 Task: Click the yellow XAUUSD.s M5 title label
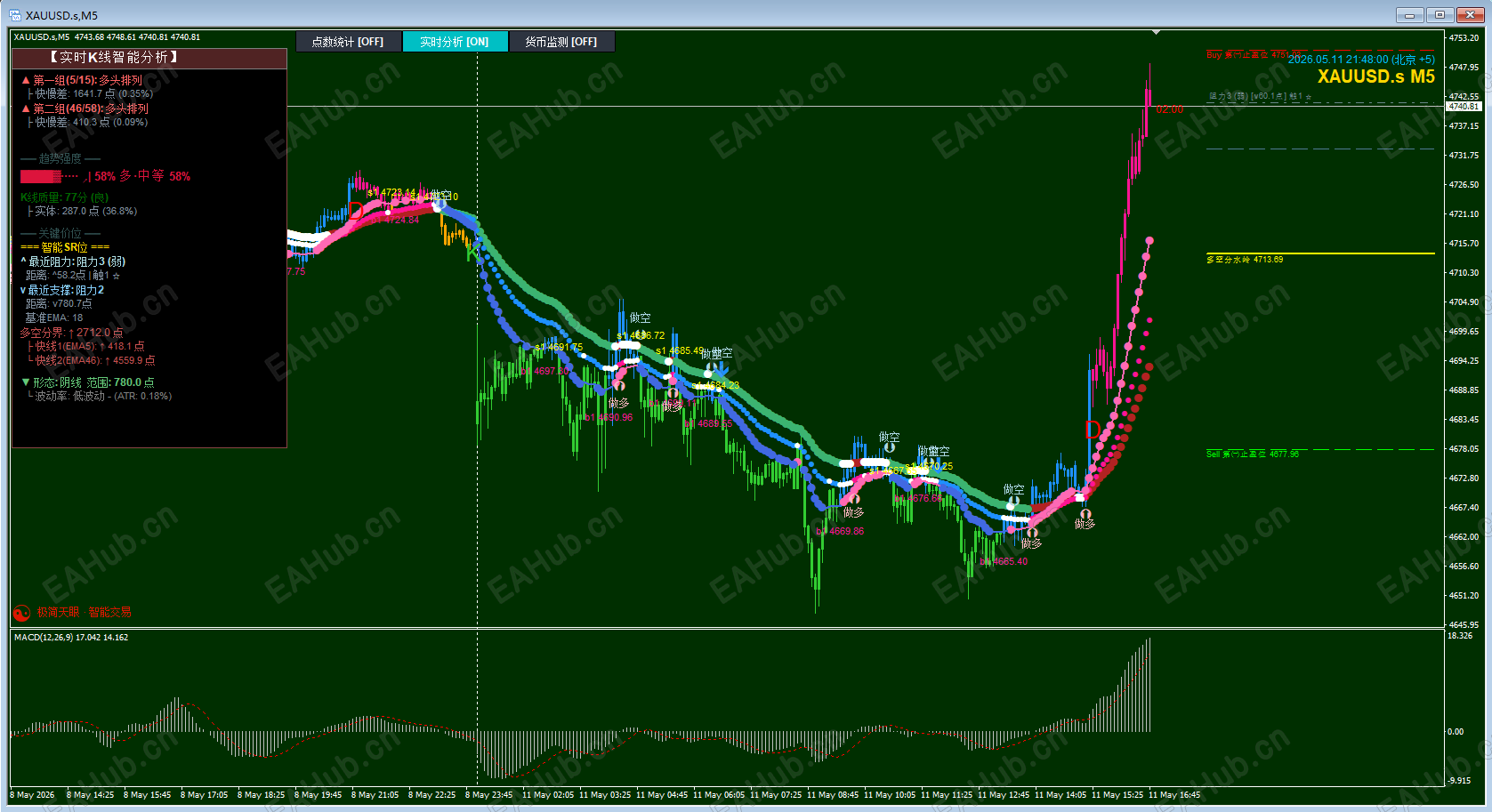(1375, 76)
